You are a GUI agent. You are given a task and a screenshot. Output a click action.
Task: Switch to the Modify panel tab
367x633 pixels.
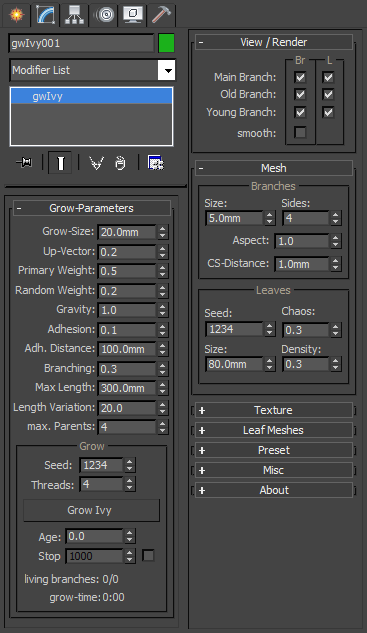click(46, 15)
